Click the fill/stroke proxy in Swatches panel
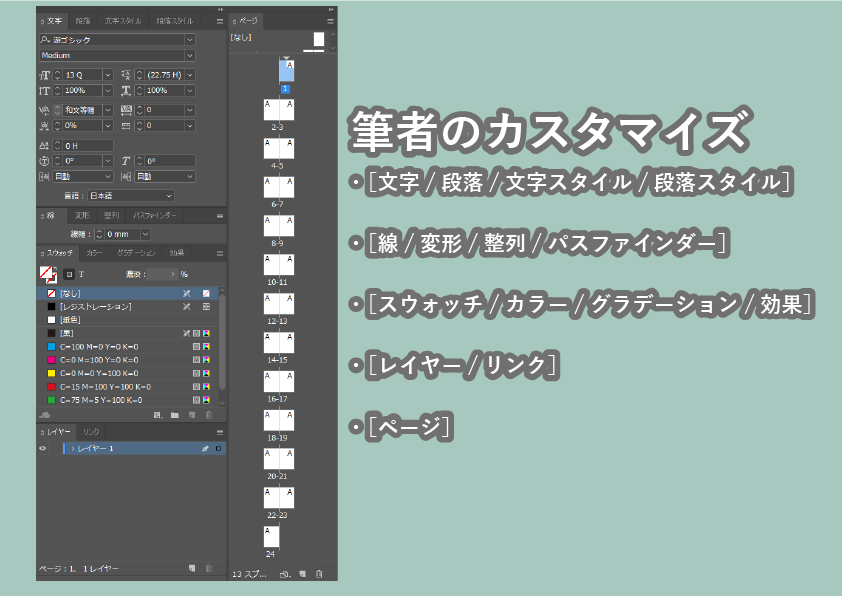842x596 pixels. pyautogui.click(x=48, y=274)
